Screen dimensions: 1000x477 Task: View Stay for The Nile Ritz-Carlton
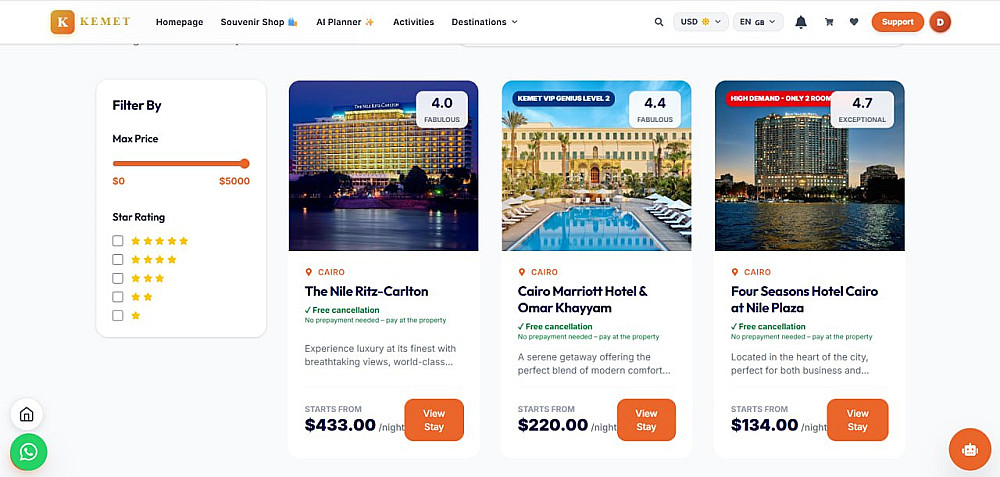click(x=434, y=420)
